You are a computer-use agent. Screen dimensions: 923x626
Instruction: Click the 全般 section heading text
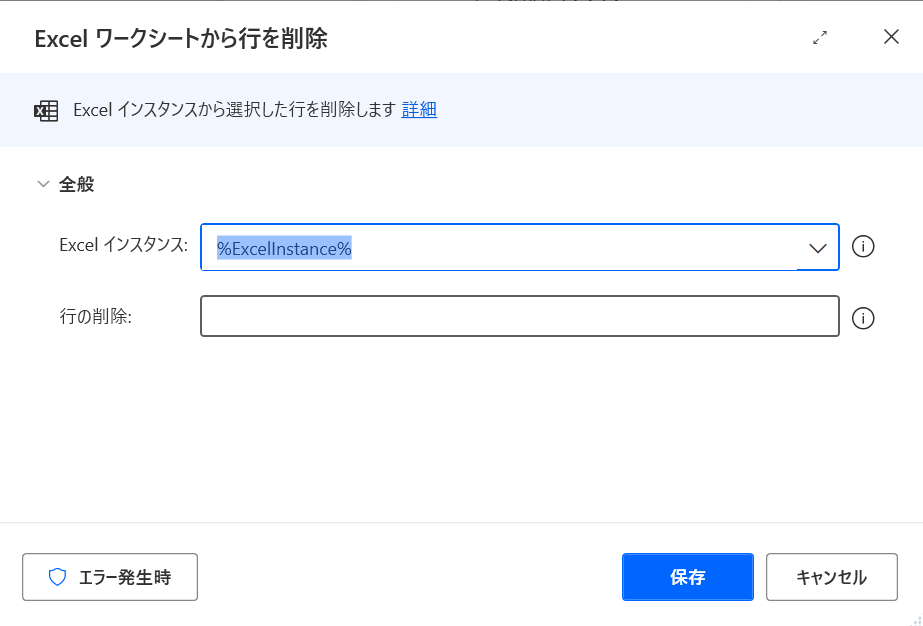[77, 184]
